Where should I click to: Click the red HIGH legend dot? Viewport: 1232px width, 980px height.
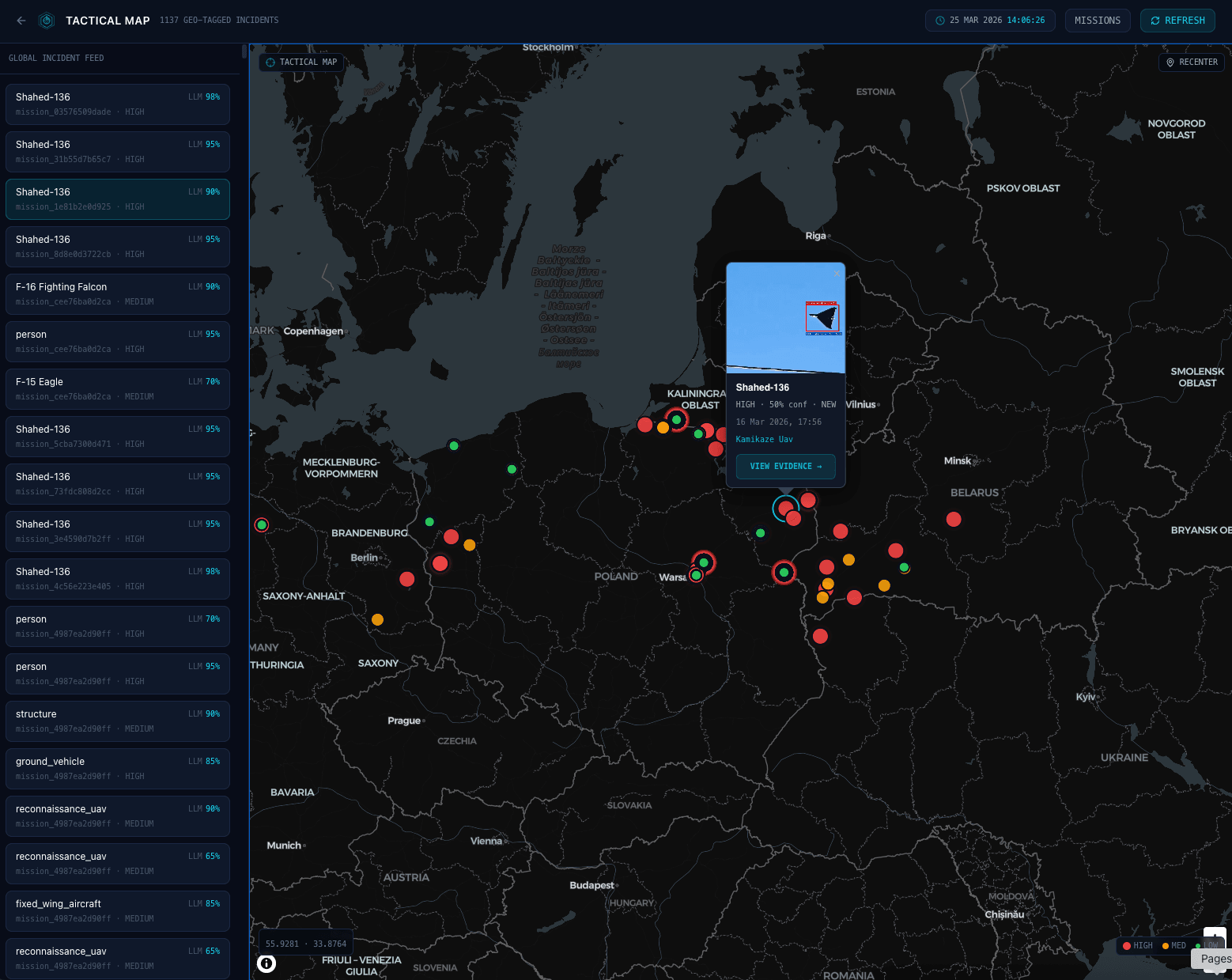(x=1127, y=946)
